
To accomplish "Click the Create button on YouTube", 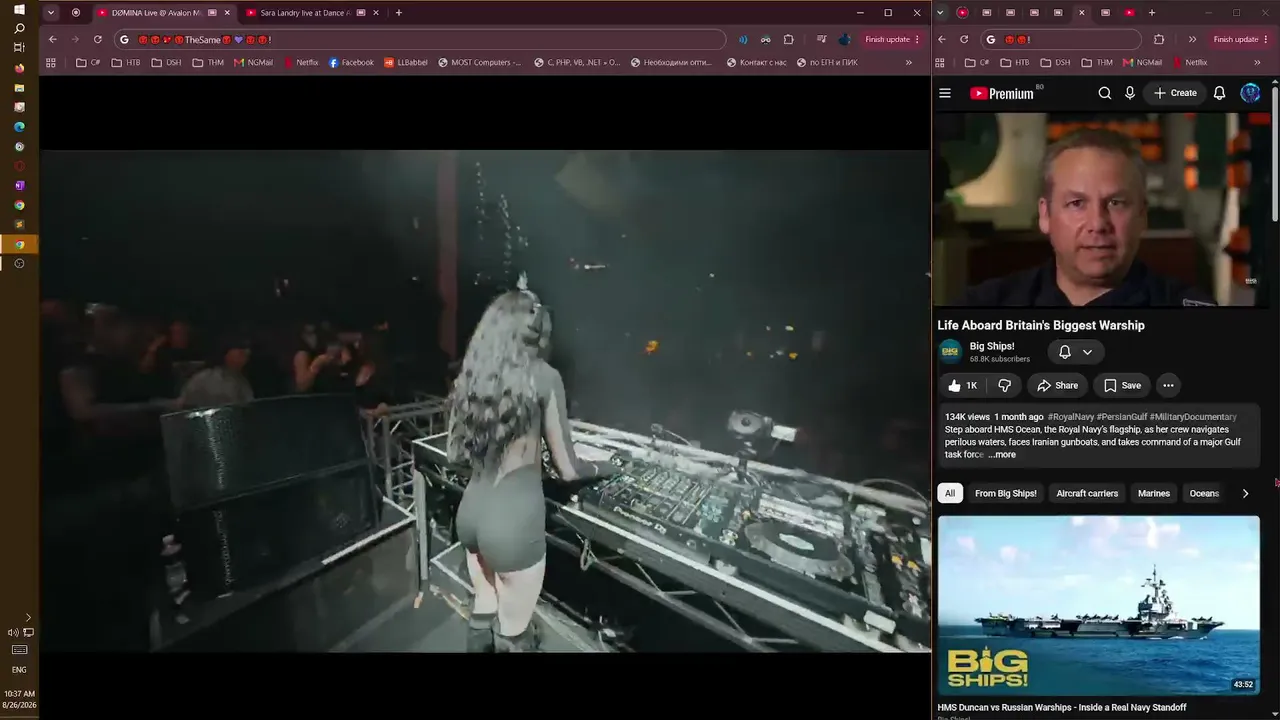I will click(1175, 93).
